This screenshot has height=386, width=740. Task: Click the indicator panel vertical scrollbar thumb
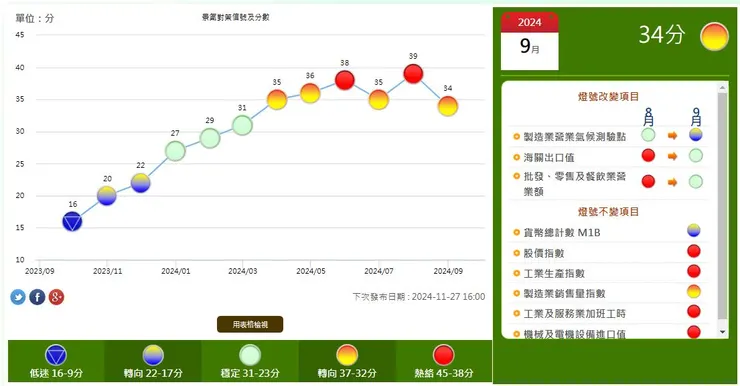coord(722,206)
